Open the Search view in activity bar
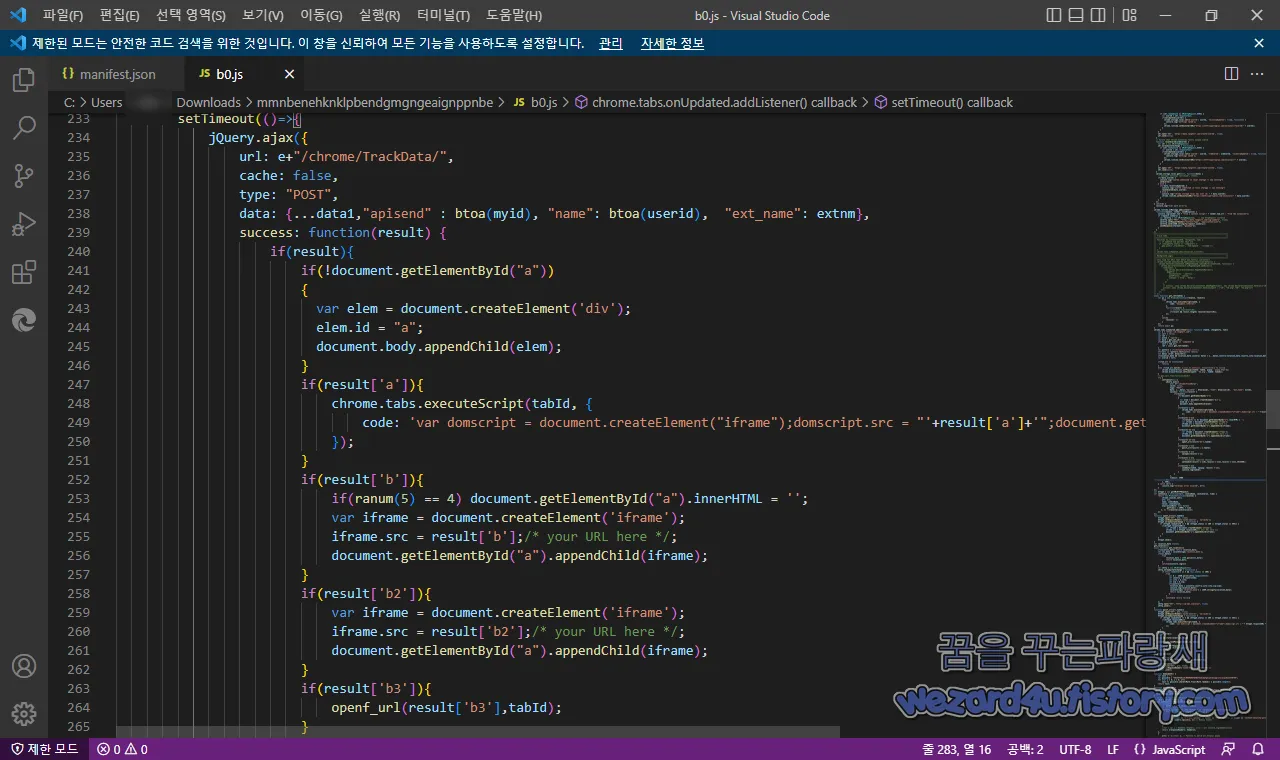This screenshot has height=760, width=1280. click(x=24, y=128)
